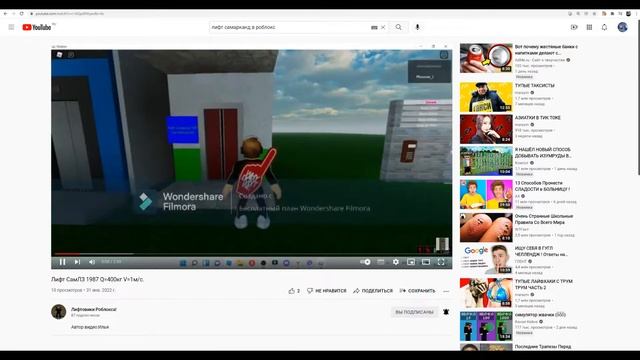
Task: Click the НЕ НРАВИТСЯ dislike button
Action: point(327,291)
